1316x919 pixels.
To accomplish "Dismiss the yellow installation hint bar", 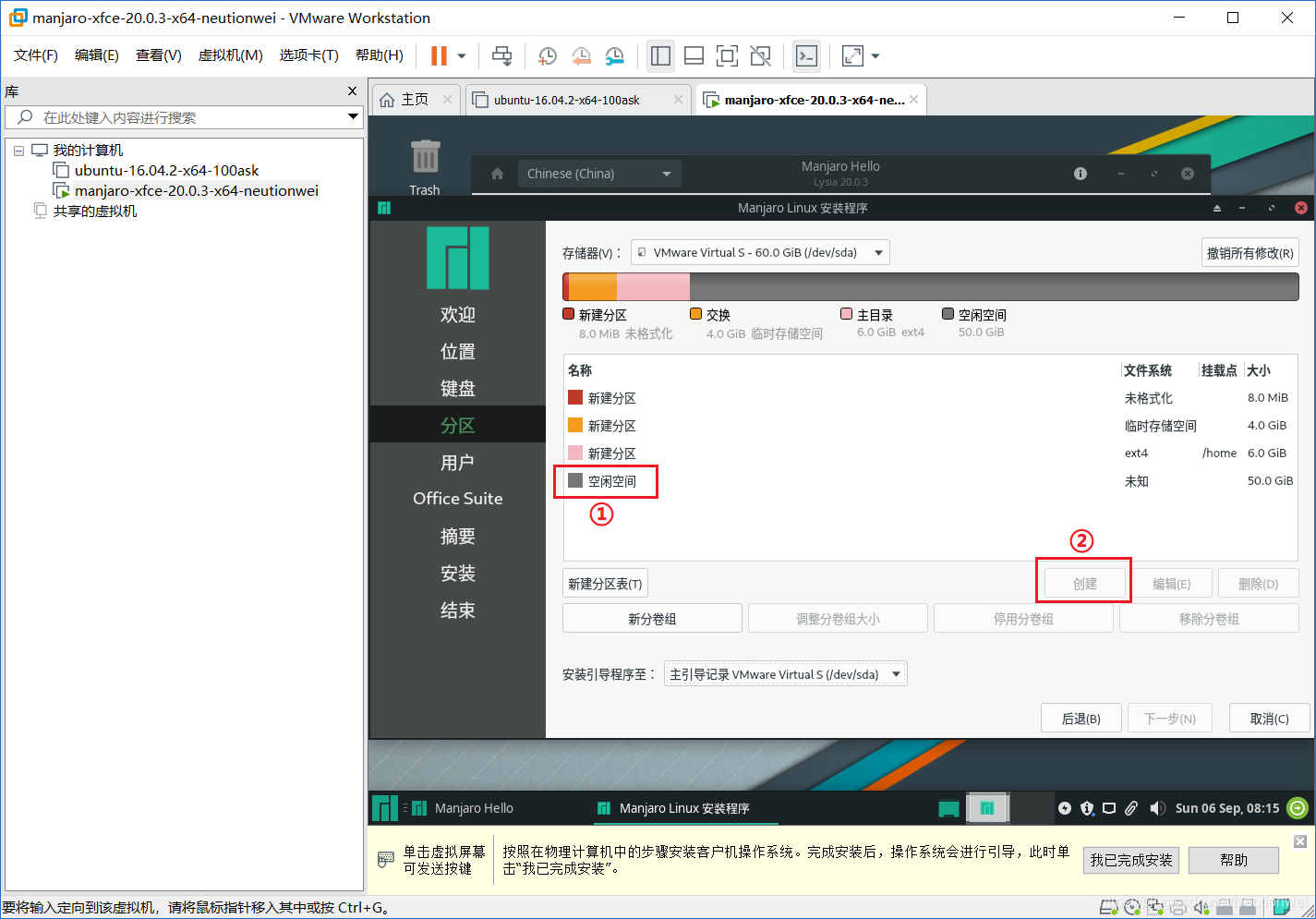I will coord(1300,841).
